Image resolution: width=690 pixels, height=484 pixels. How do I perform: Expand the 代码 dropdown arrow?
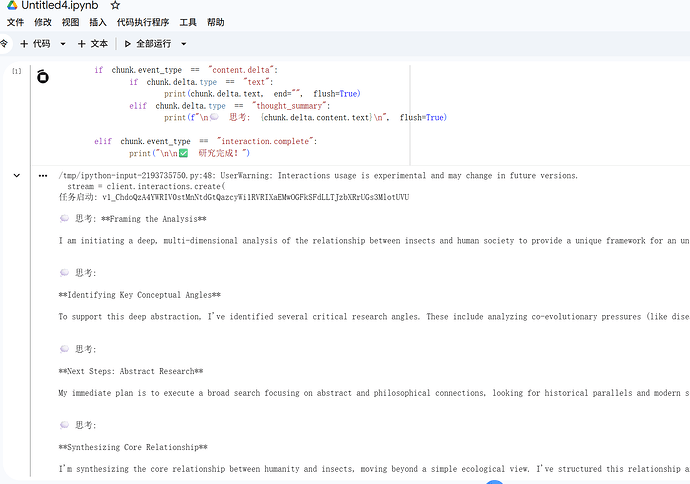pyautogui.click(x=63, y=44)
